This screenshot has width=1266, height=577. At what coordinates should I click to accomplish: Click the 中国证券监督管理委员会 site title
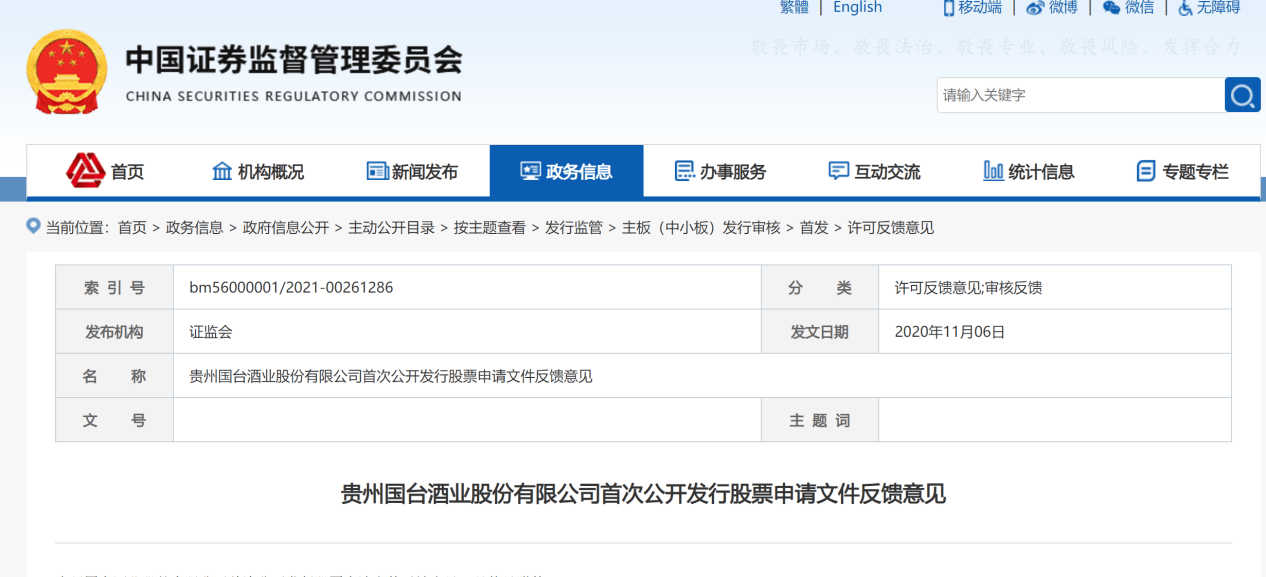click(294, 59)
